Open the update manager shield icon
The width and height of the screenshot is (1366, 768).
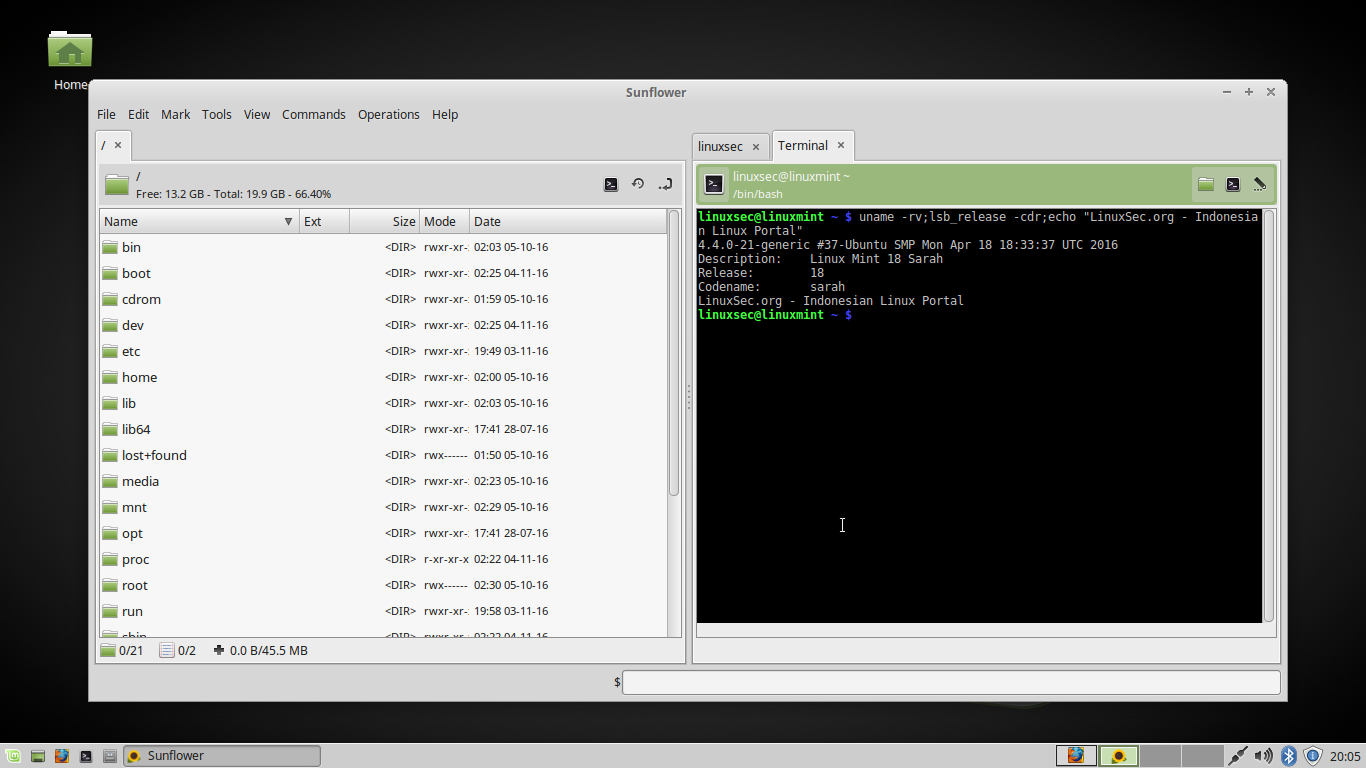[x=1313, y=756]
